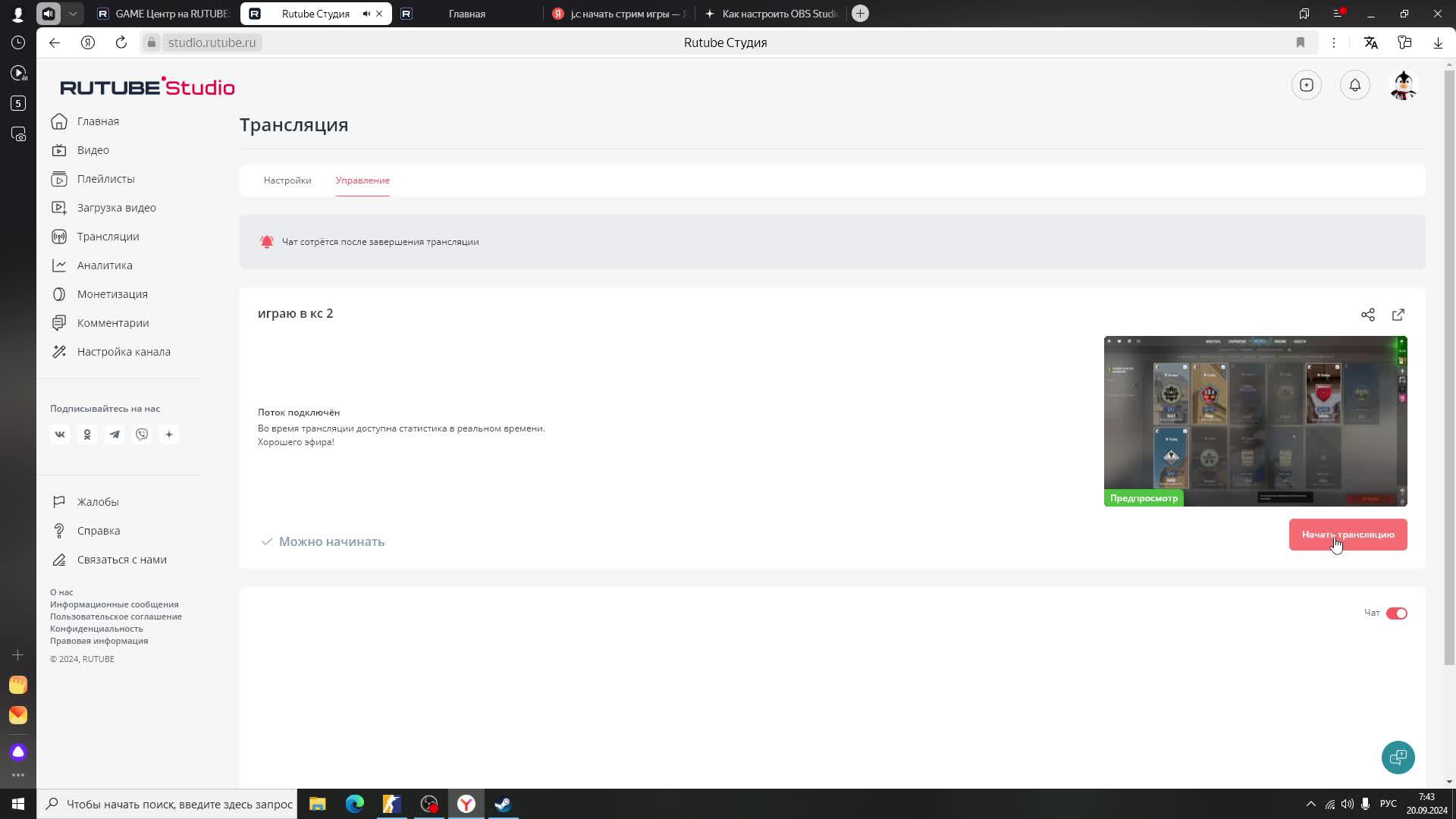Expand hidden system tray icons
The image size is (1456, 819).
(x=1310, y=804)
